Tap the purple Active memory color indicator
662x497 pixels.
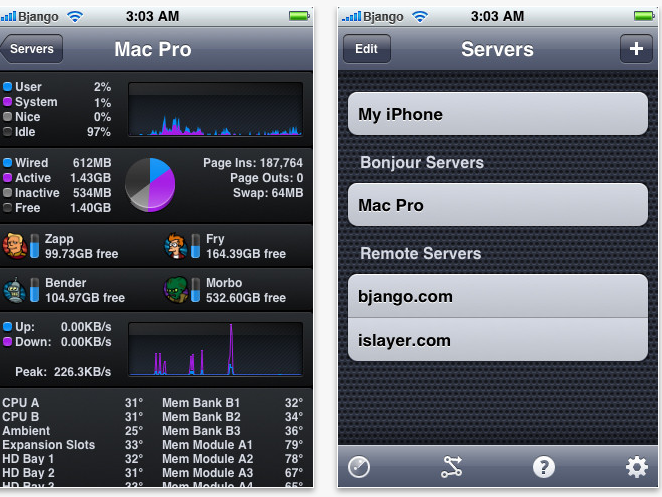8,178
